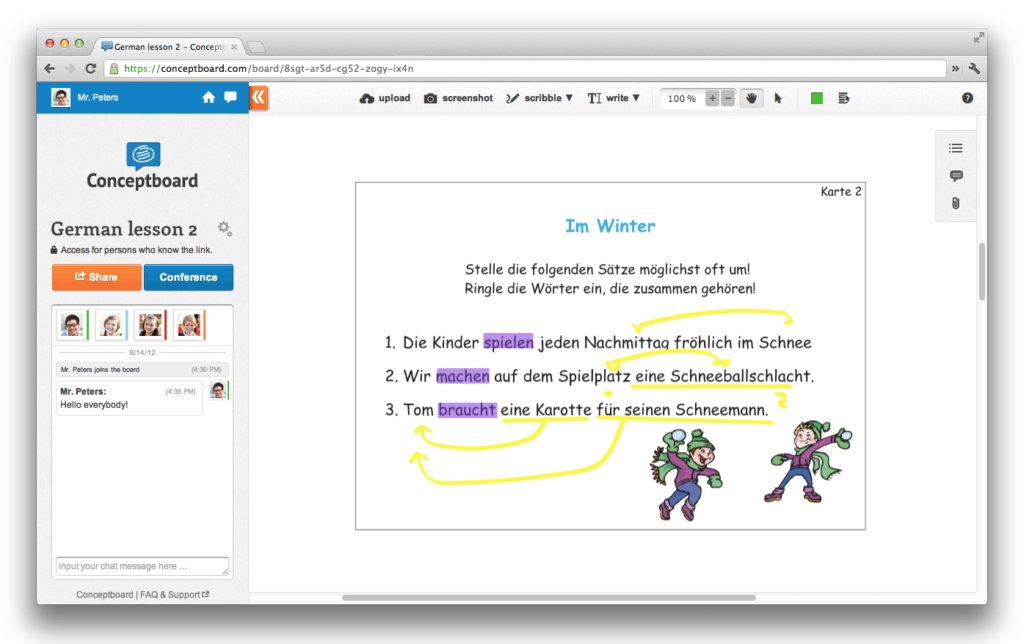Open the list panel icon on right
The height and width of the screenshot is (644, 1024).
click(955, 148)
